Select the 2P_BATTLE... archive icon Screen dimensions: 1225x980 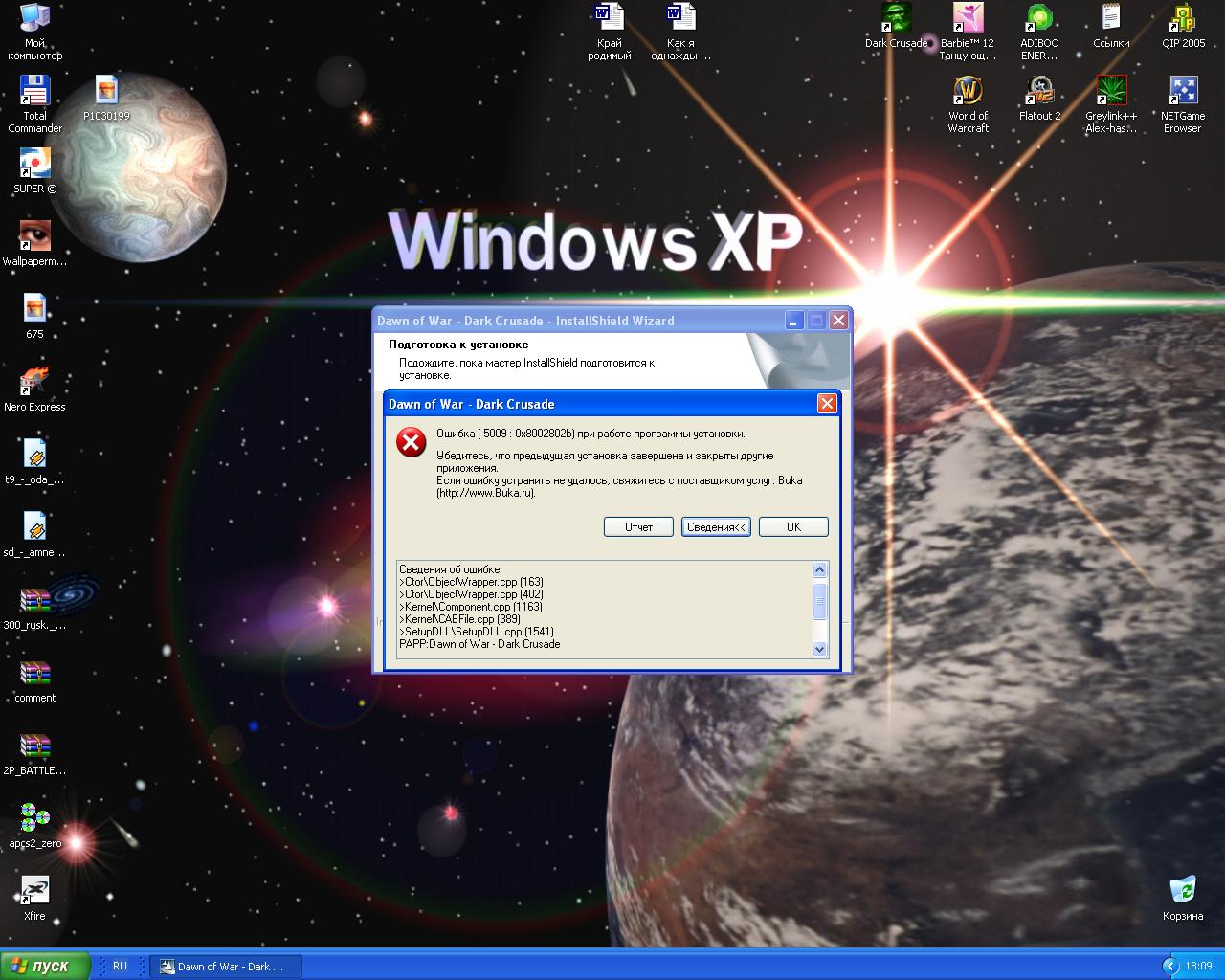(34, 745)
